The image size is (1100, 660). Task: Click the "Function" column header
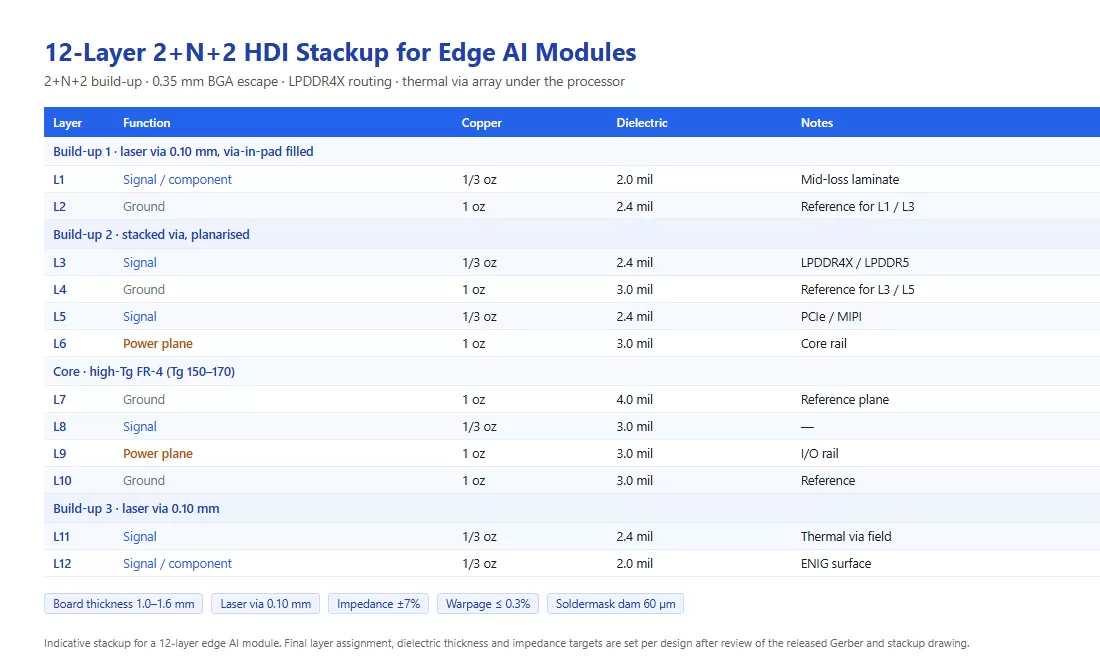147,123
